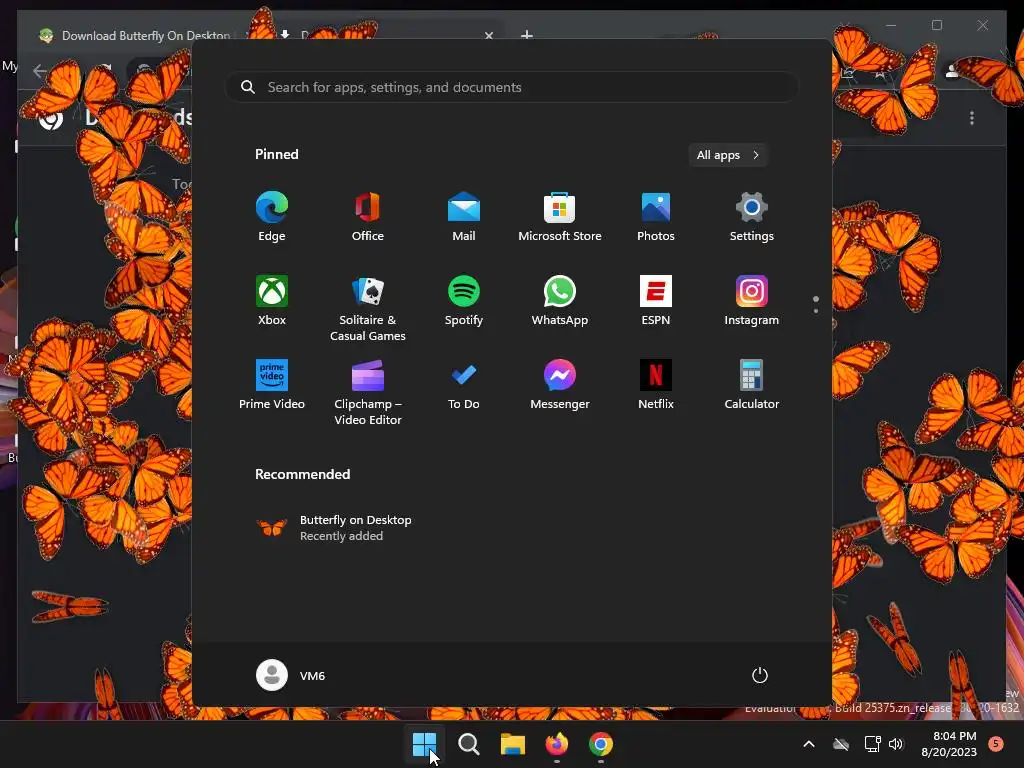The image size is (1024, 768).
Task: Launch the Xbox app
Action: (x=272, y=300)
